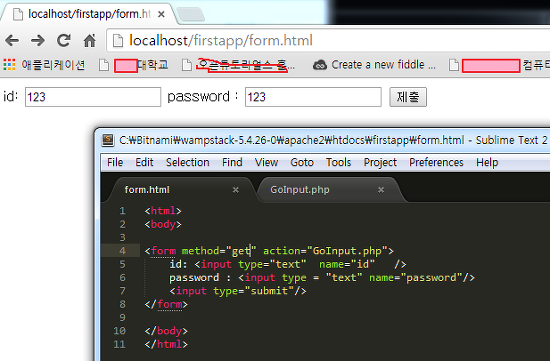
Task: Click the closing </body> tag on line 10
Action: [x=166, y=331]
